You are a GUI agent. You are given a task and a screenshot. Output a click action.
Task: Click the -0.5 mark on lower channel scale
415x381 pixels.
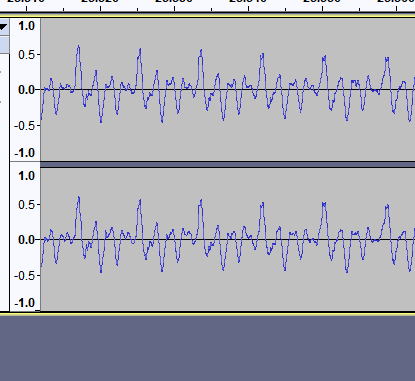click(x=25, y=276)
